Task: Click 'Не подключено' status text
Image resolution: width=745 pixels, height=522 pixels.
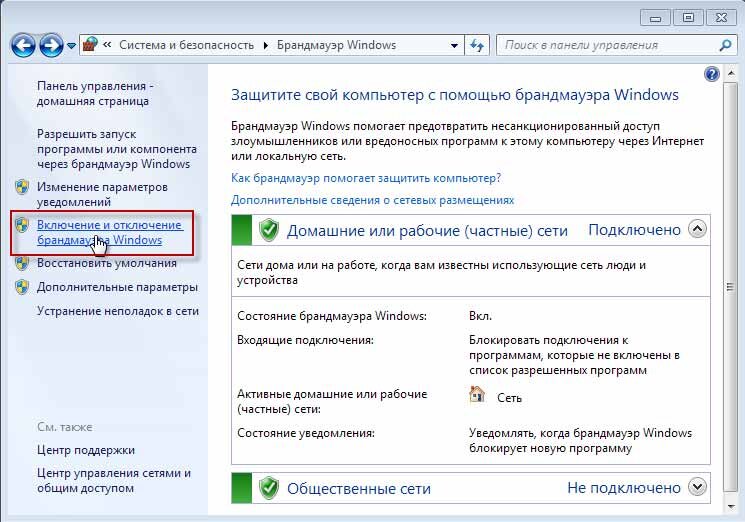Action: [624, 488]
